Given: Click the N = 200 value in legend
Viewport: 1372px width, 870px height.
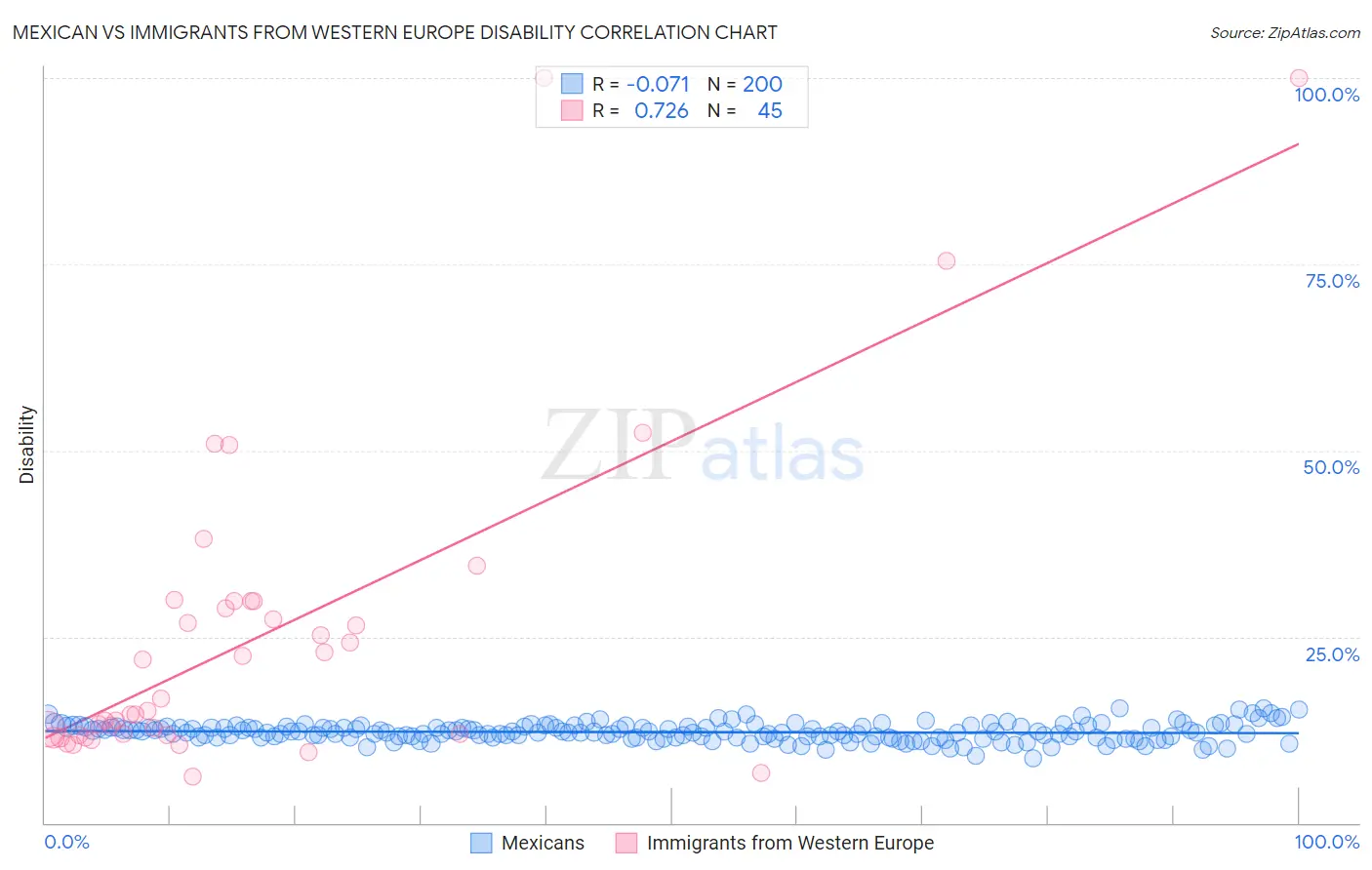Looking at the screenshot, I should 745,84.
